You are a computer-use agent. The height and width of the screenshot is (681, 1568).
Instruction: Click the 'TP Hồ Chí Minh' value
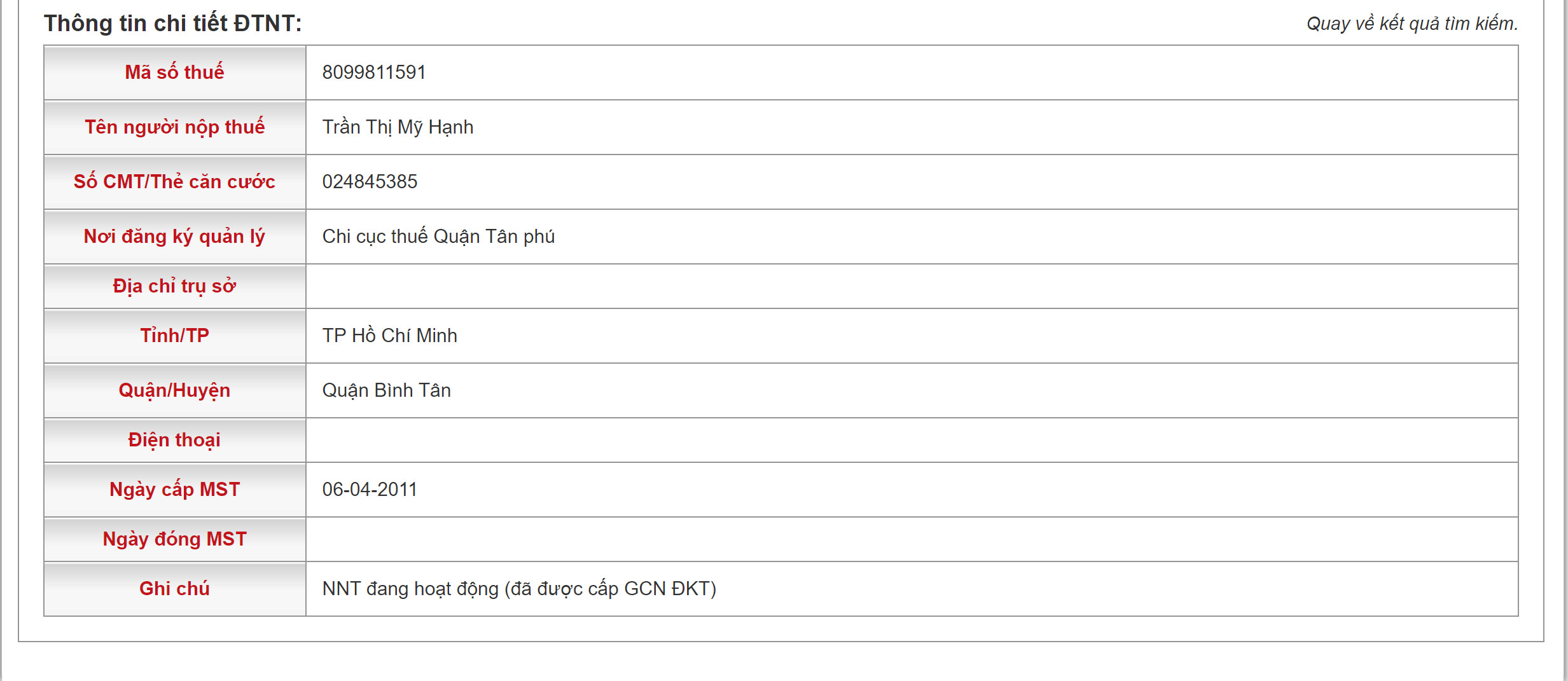[389, 336]
